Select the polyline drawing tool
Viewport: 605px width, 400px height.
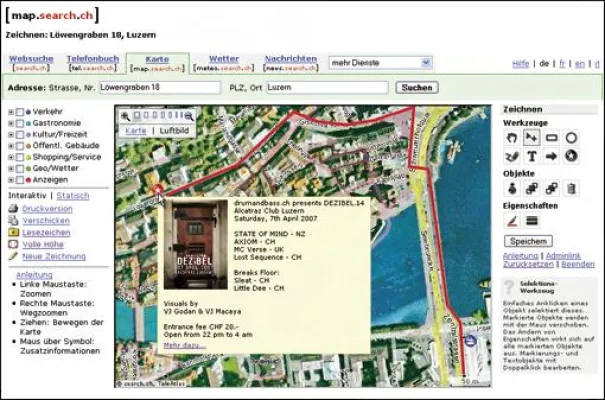point(532,138)
